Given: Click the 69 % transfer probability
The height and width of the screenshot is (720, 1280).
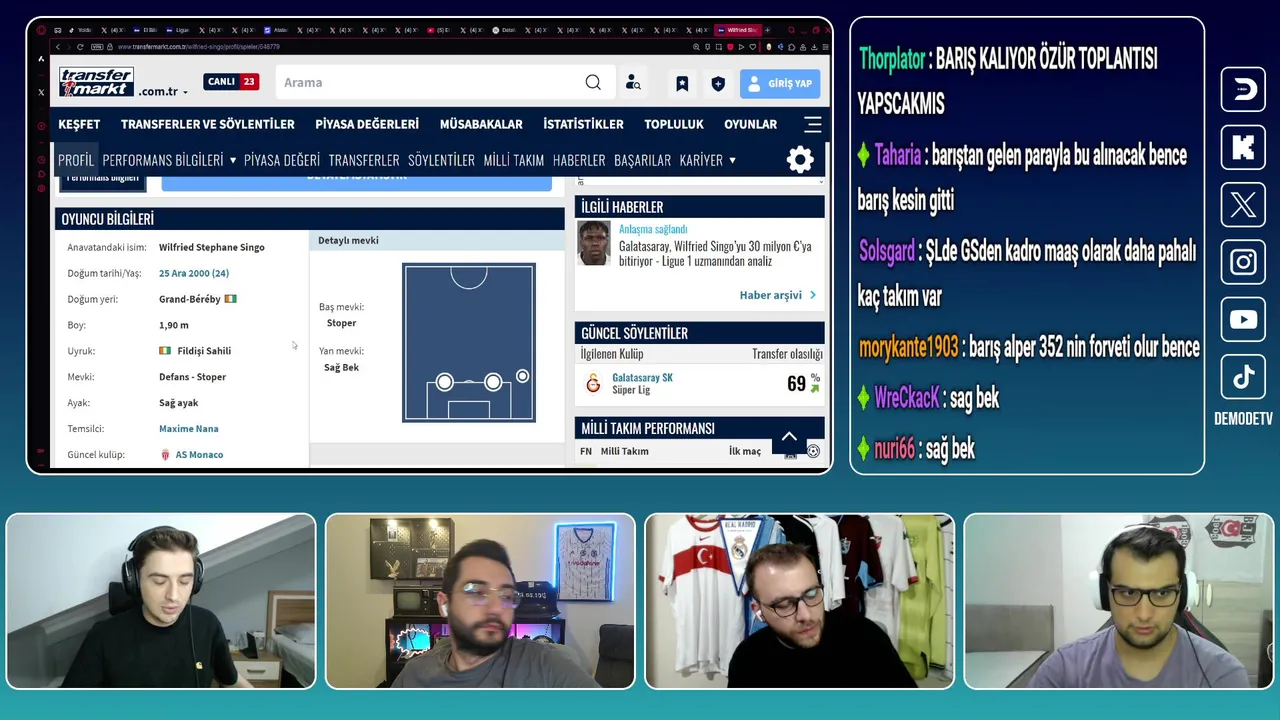Looking at the screenshot, I should [803, 383].
